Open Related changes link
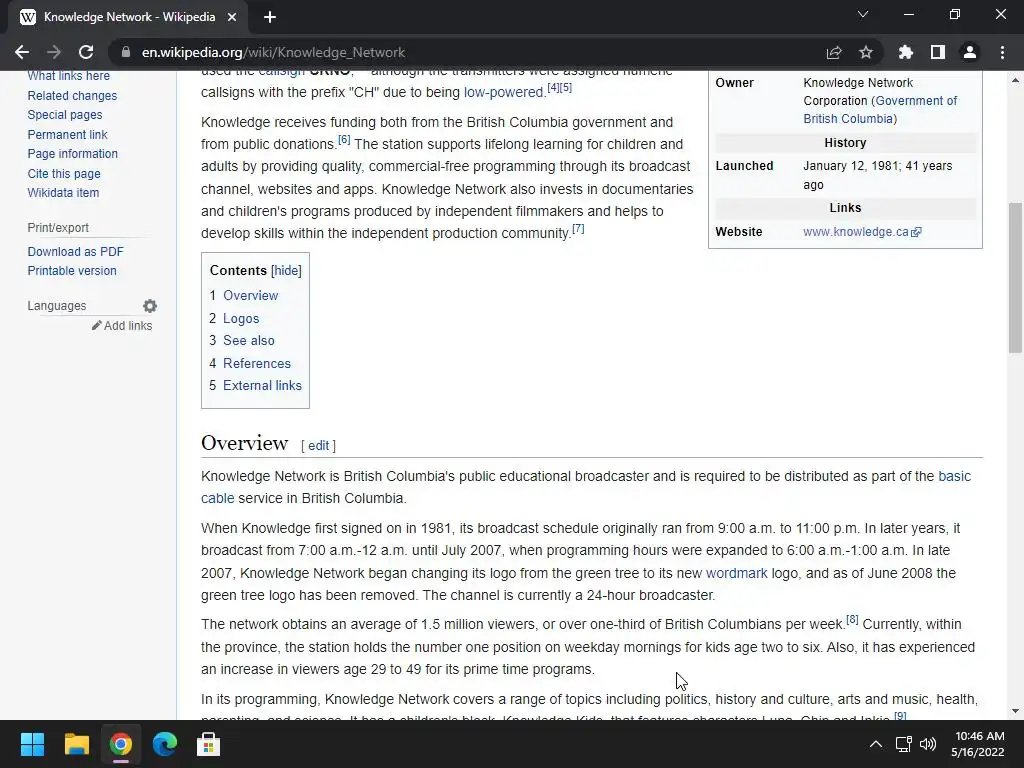This screenshot has height=768, width=1024. click(x=72, y=95)
